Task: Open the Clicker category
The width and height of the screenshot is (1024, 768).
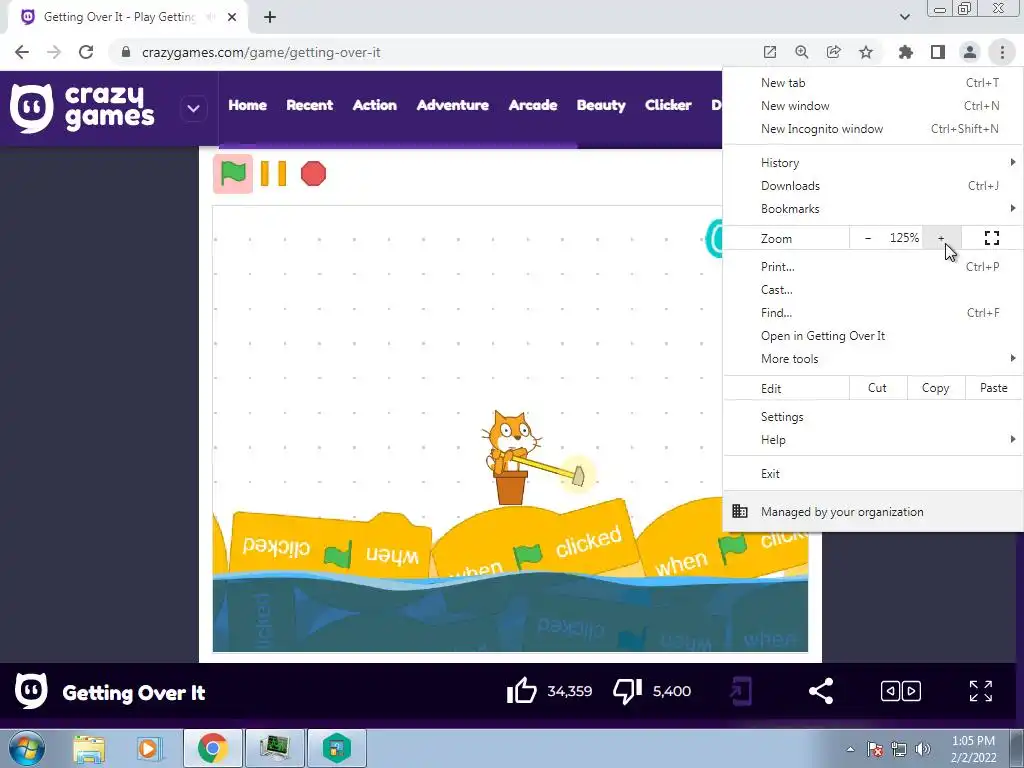Action: 668,105
